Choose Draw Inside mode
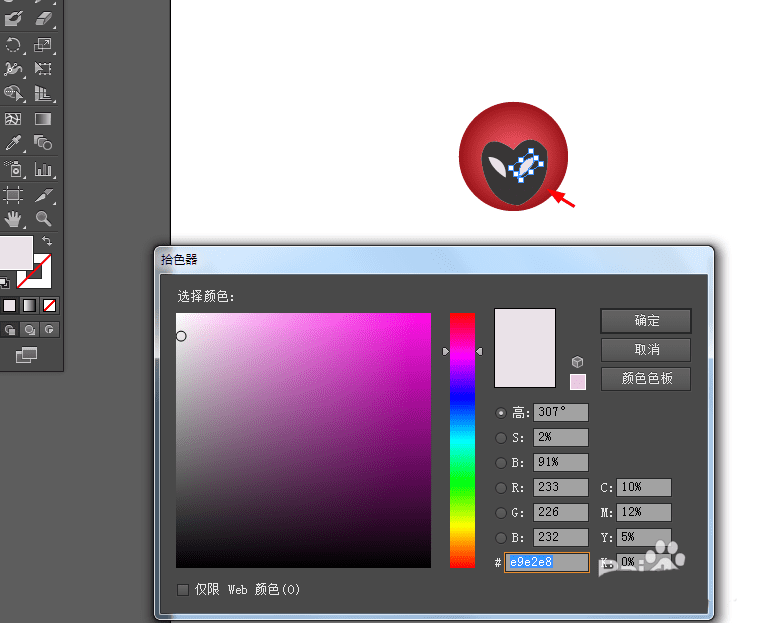779x623 pixels. click(x=49, y=329)
